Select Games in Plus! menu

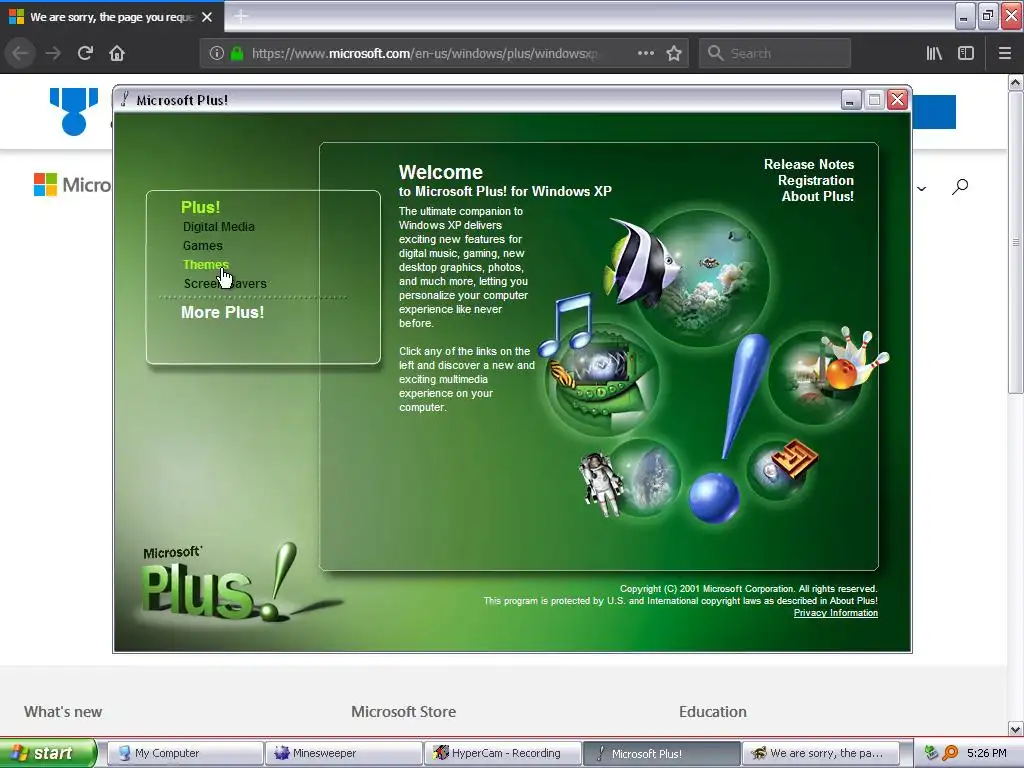(202, 246)
